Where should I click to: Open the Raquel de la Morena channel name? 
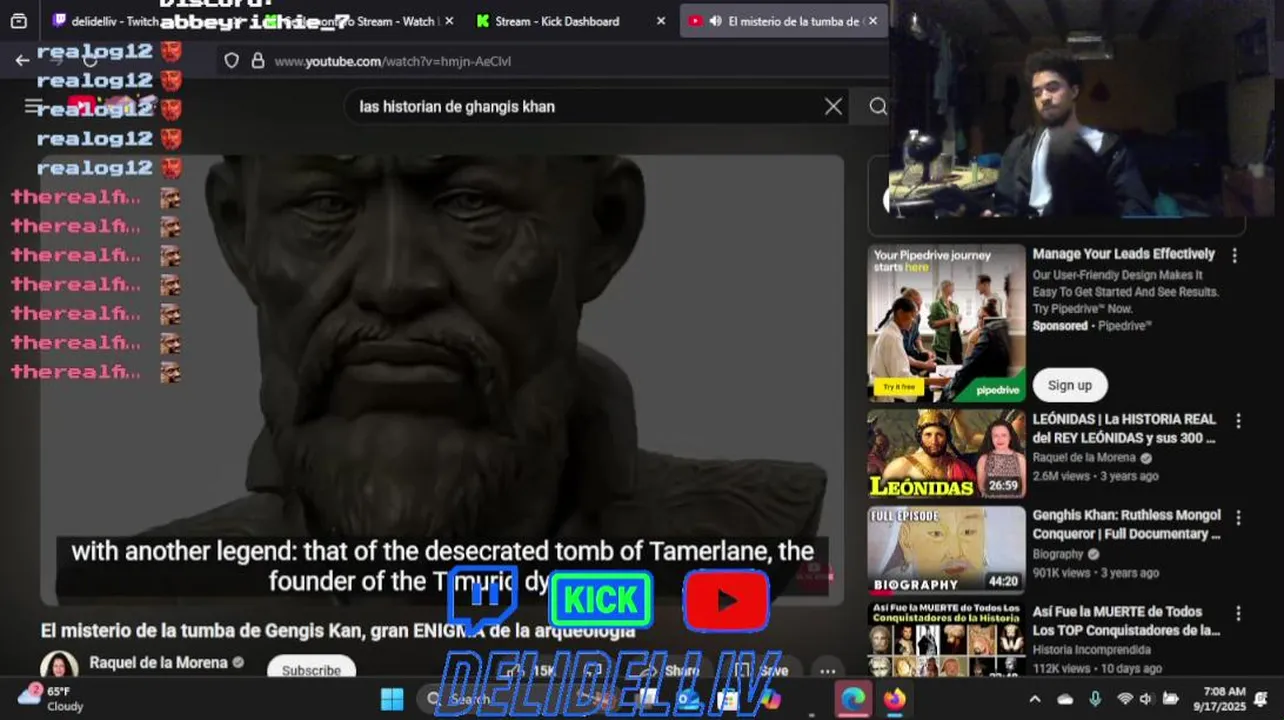click(x=159, y=662)
